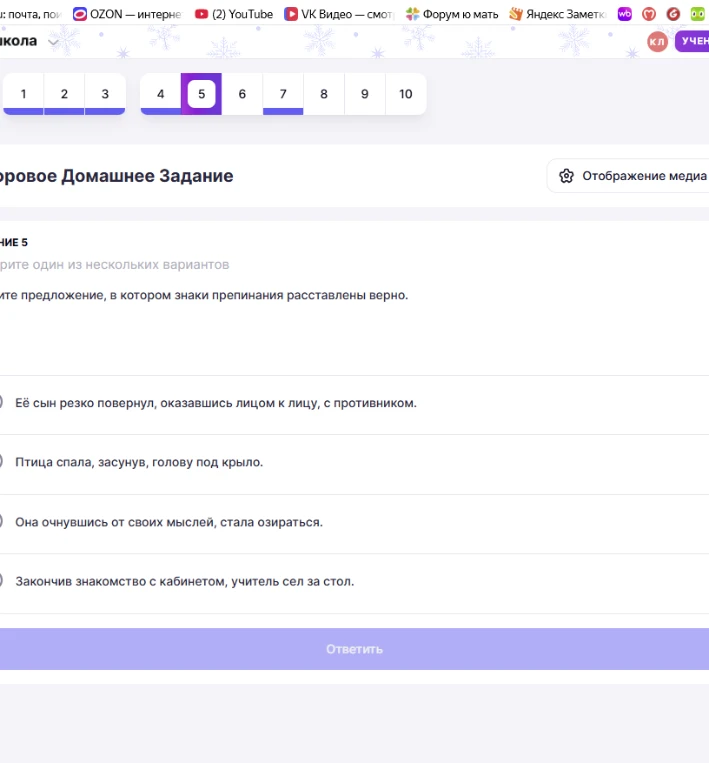Viewport: 709px width, 763px height.
Task: Click the Яндекс Заметки favicon
Action: 515,14
